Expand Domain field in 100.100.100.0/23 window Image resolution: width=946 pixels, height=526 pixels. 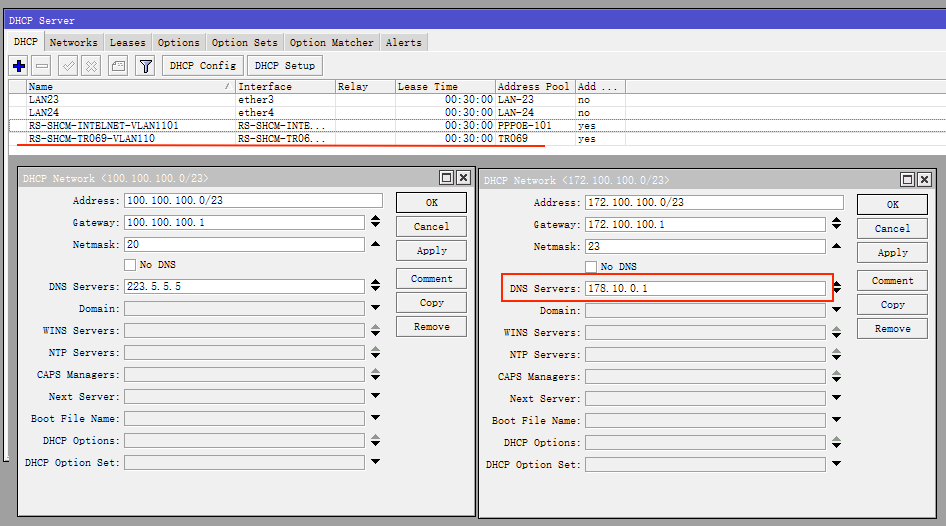tap(375, 309)
